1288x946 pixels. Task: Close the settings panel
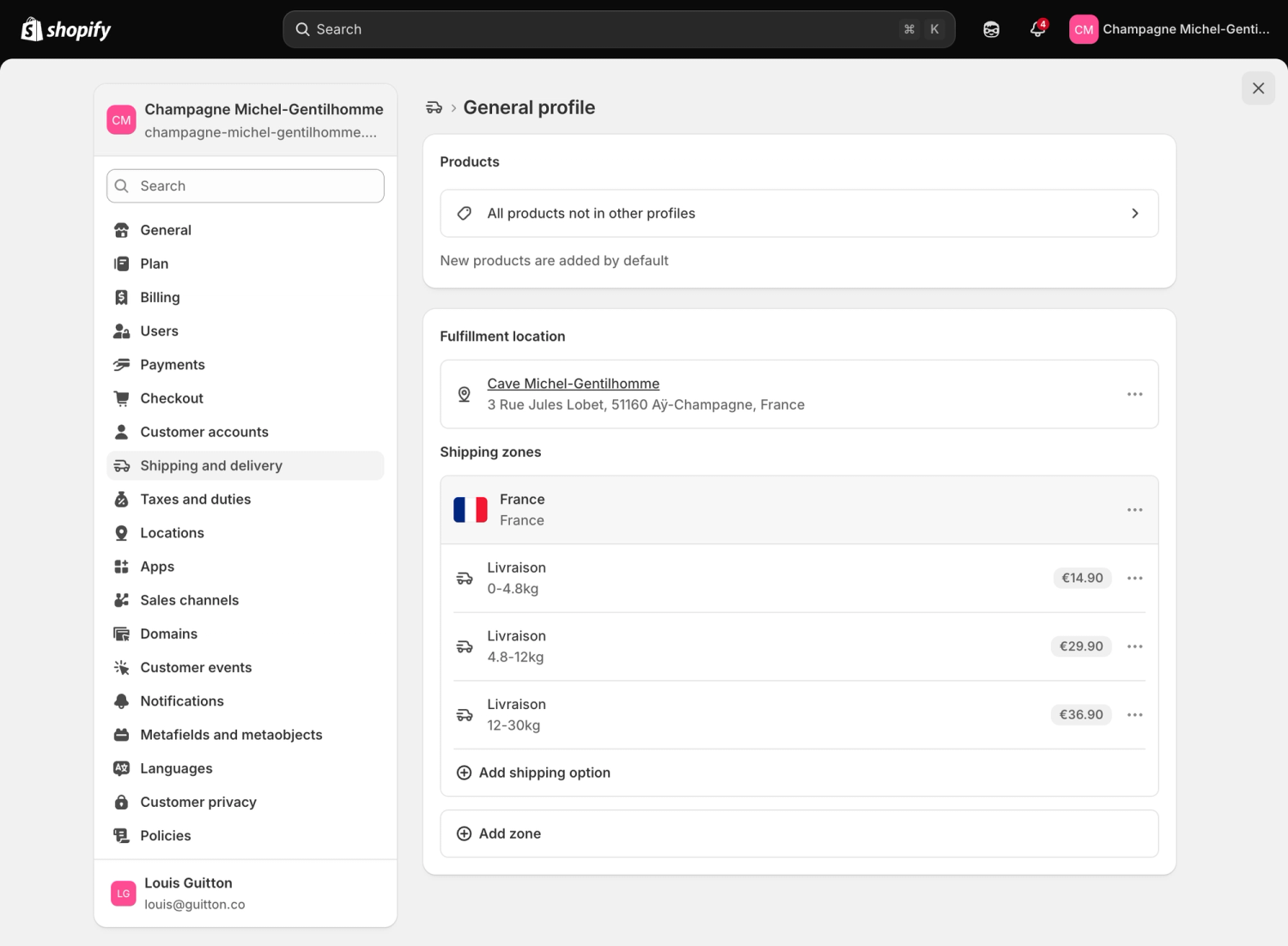coord(1258,88)
